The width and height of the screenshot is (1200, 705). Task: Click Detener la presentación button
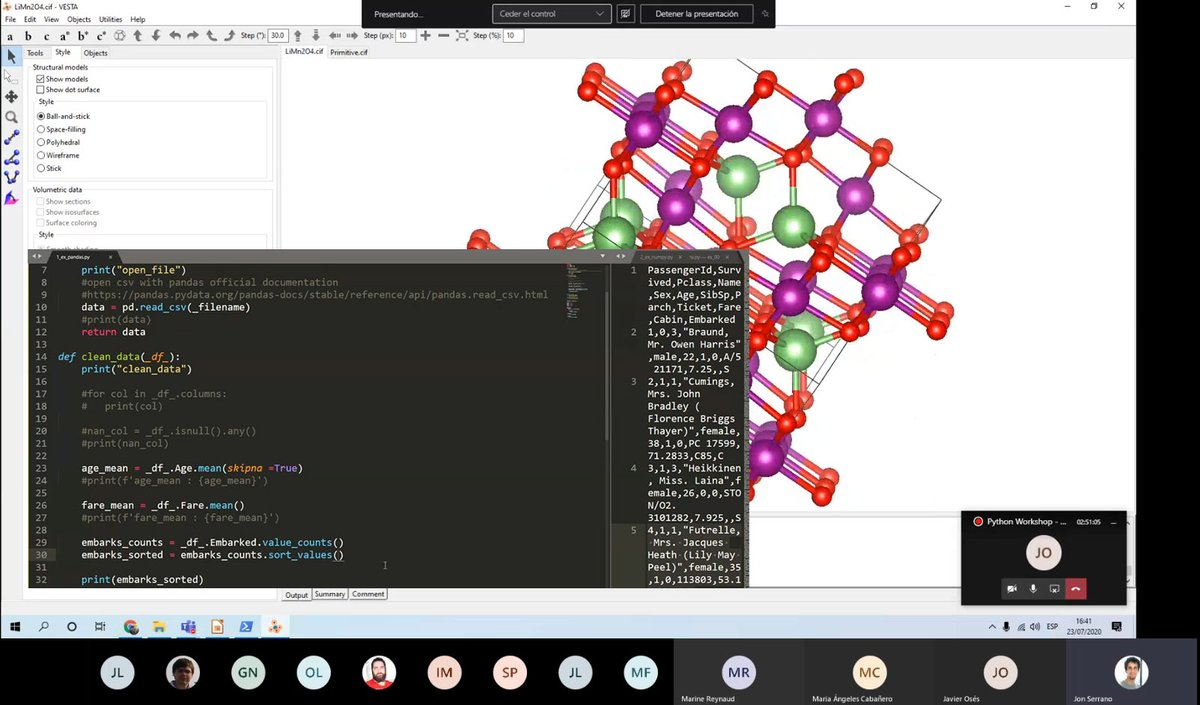coord(696,14)
